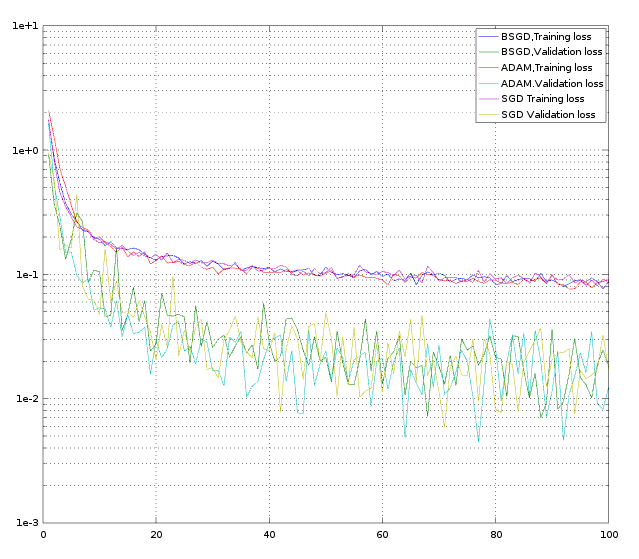Image resolution: width=639 pixels, height=559 pixels.
Task: Click the x-axis tick label 20
Action: (156, 535)
